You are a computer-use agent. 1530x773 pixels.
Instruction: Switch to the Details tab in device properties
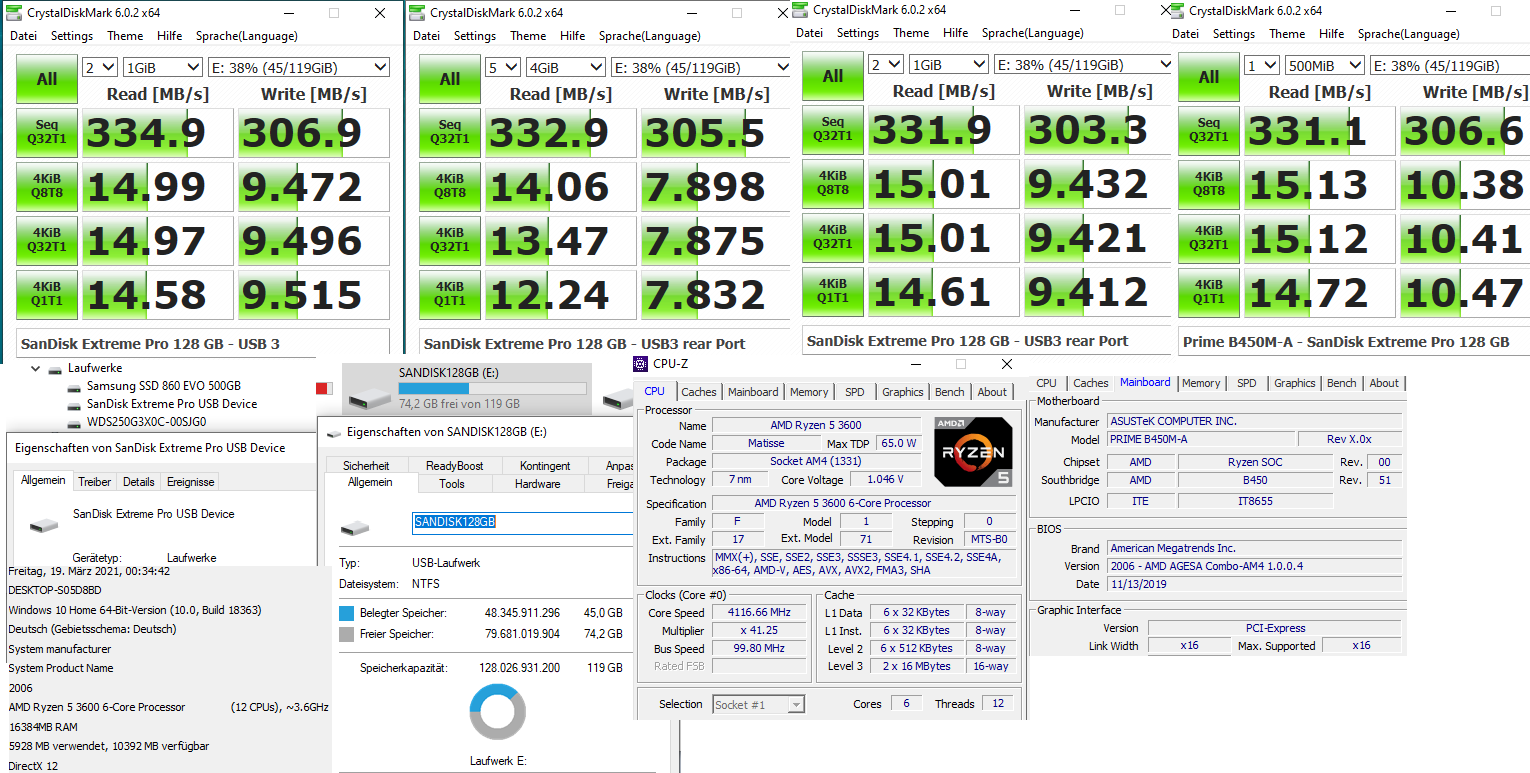coord(139,482)
